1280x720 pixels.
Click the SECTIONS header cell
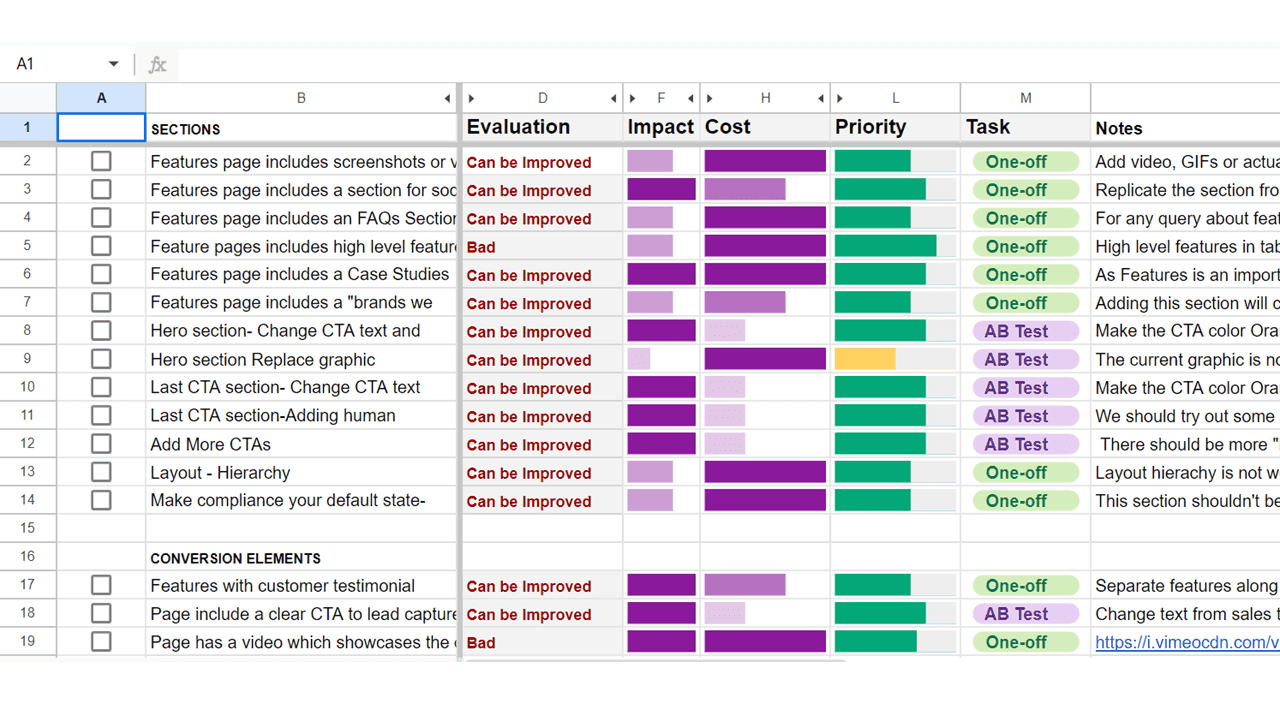pyautogui.click(x=300, y=128)
